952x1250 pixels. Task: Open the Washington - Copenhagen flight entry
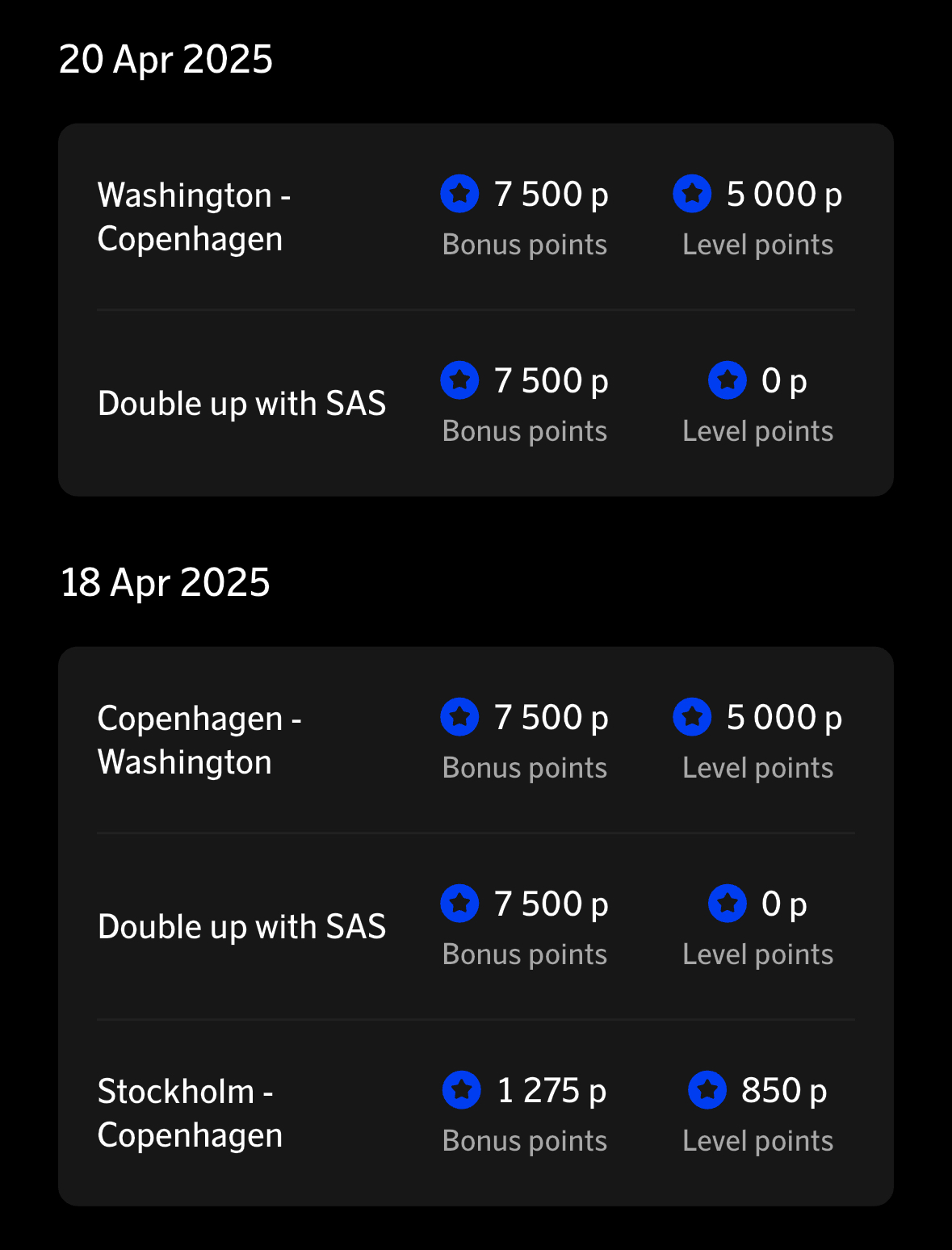click(x=194, y=217)
